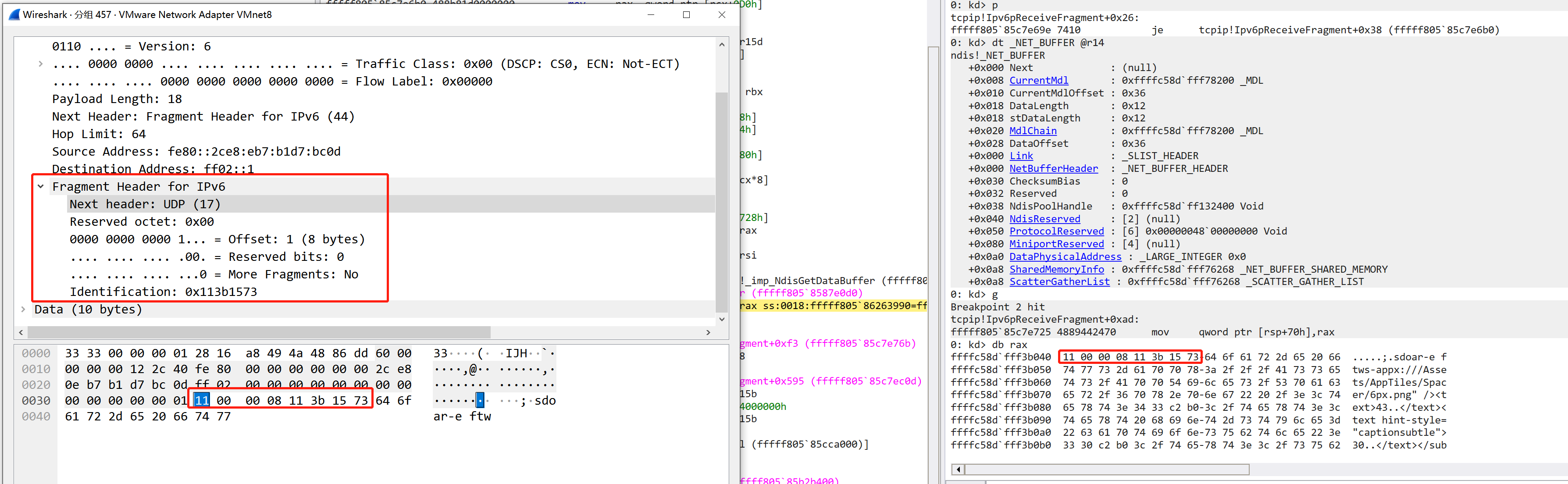The image size is (1568, 484).
Task: Select Reserved octet: 0x00 row
Action: click(366, 221)
